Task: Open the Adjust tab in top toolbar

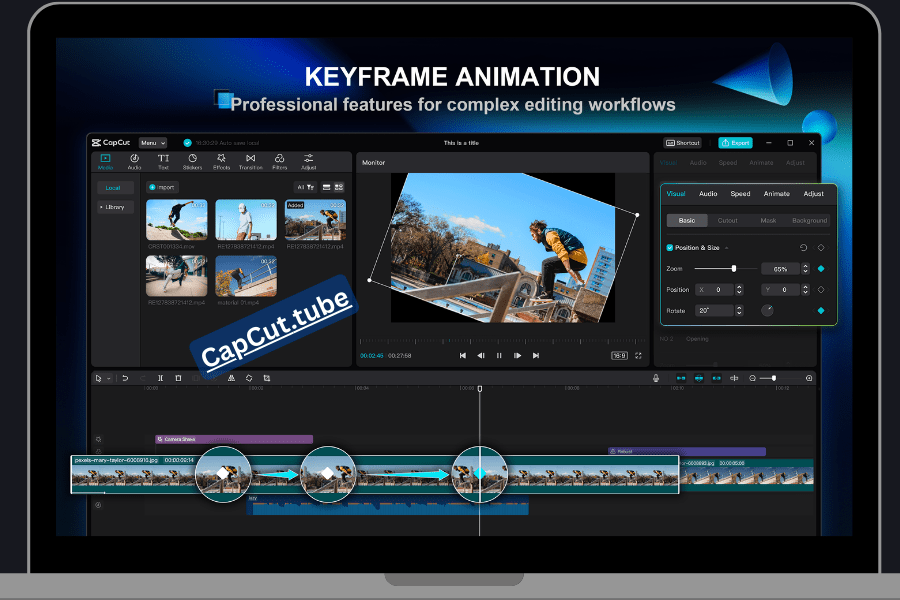Action: tap(309, 161)
